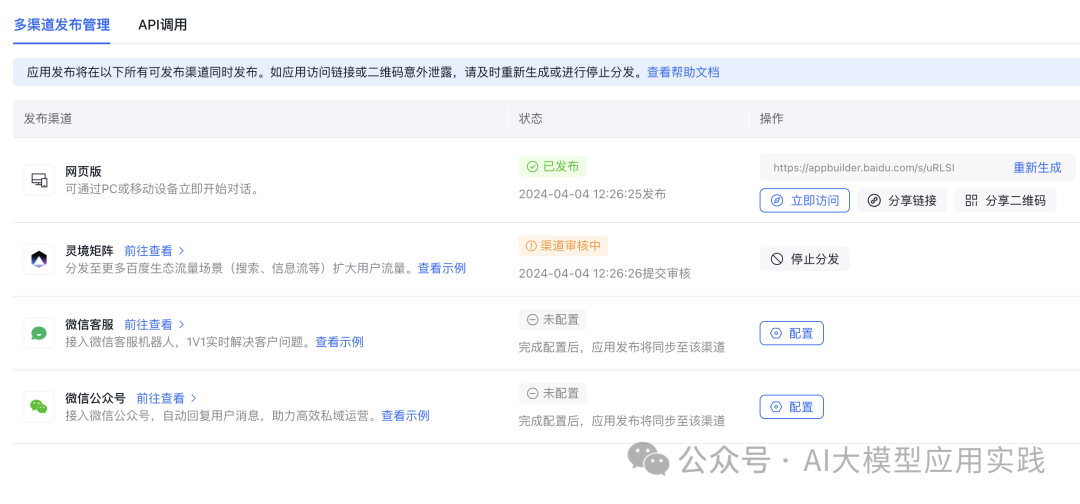1080x504 pixels.
Task: Click the 分享链接 share link button
Action: tap(902, 200)
